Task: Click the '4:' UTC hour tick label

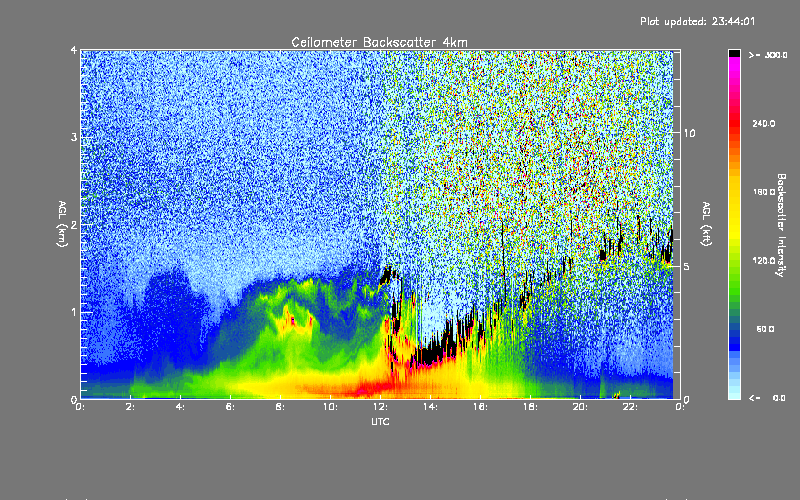Action: pyautogui.click(x=181, y=407)
